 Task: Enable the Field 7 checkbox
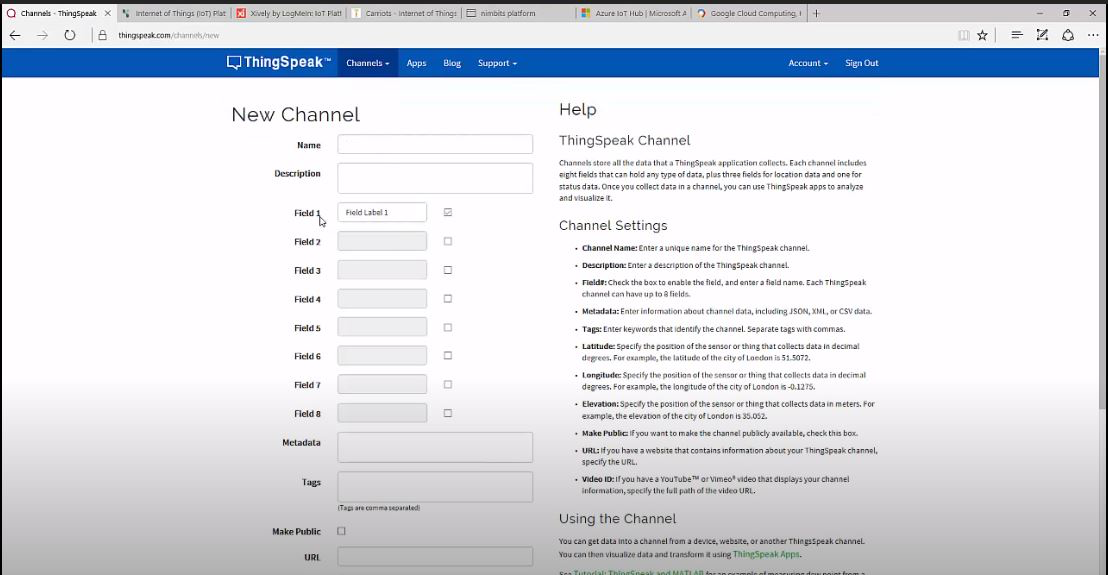pos(448,385)
